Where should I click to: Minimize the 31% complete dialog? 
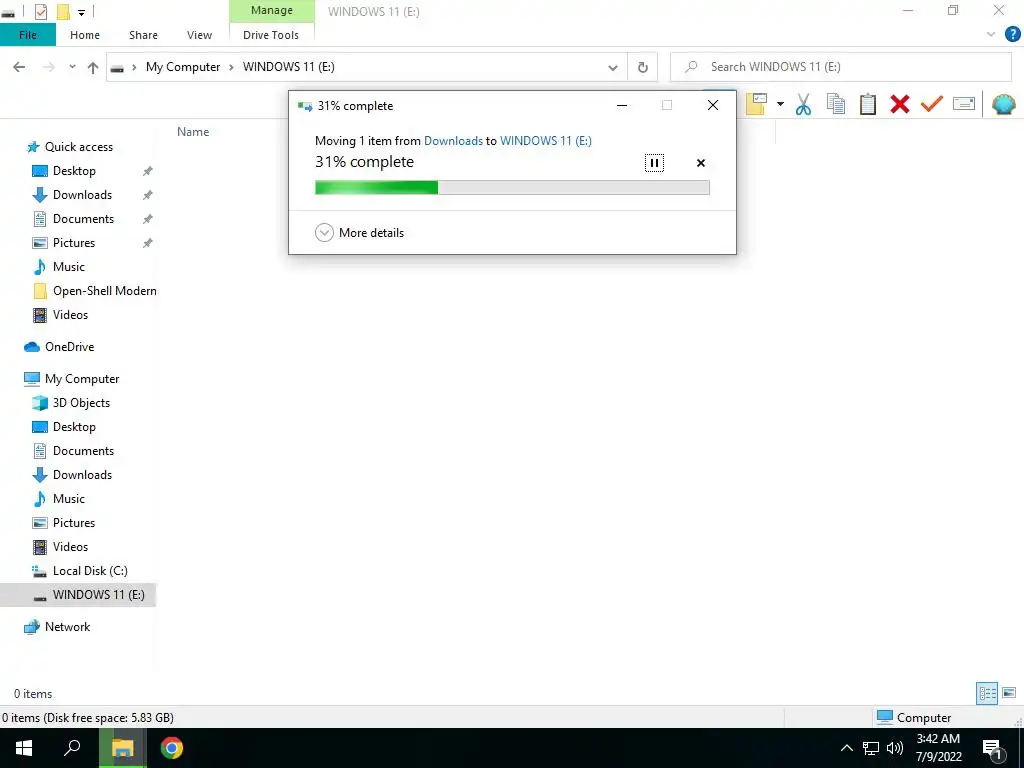click(x=622, y=105)
